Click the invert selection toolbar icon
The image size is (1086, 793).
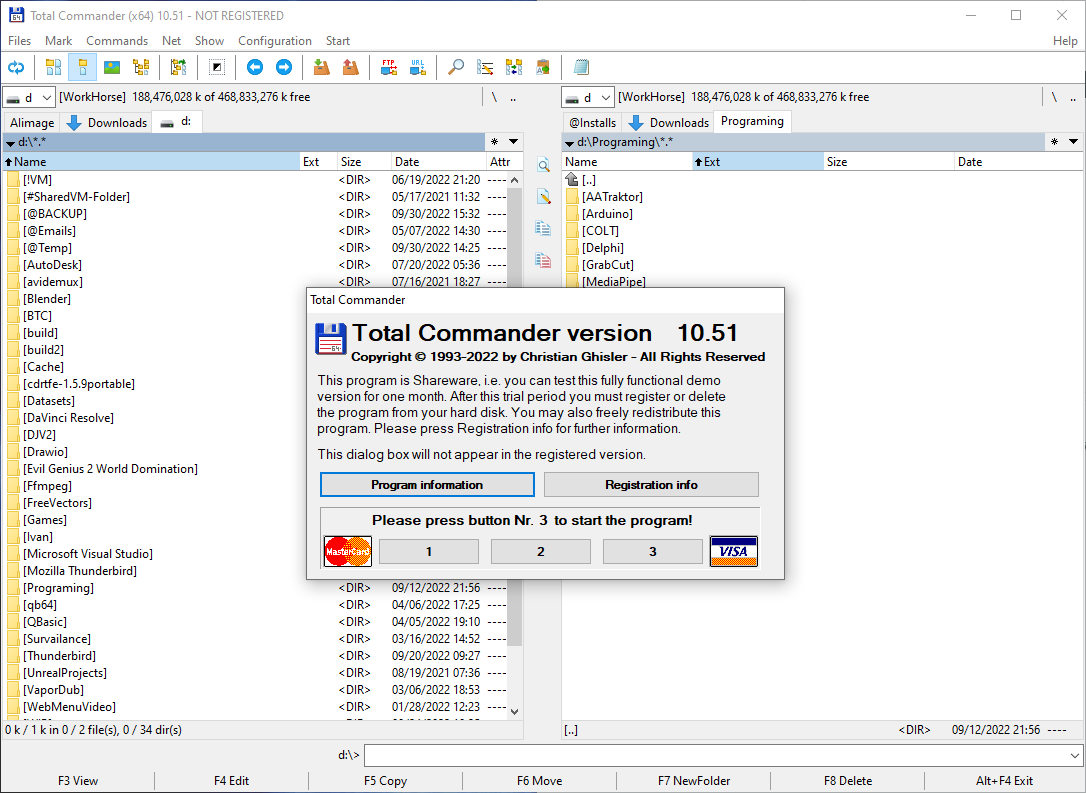[x=217, y=67]
